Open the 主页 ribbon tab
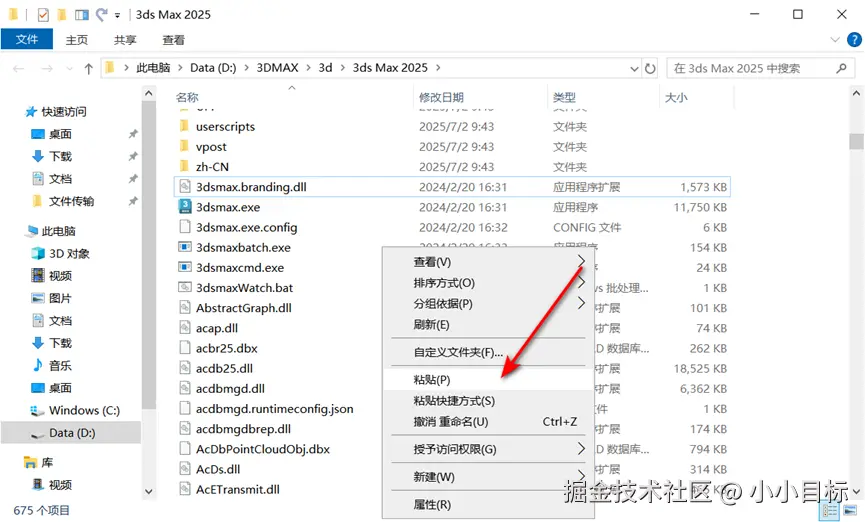The height and width of the screenshot is (522, 865). 77,40
